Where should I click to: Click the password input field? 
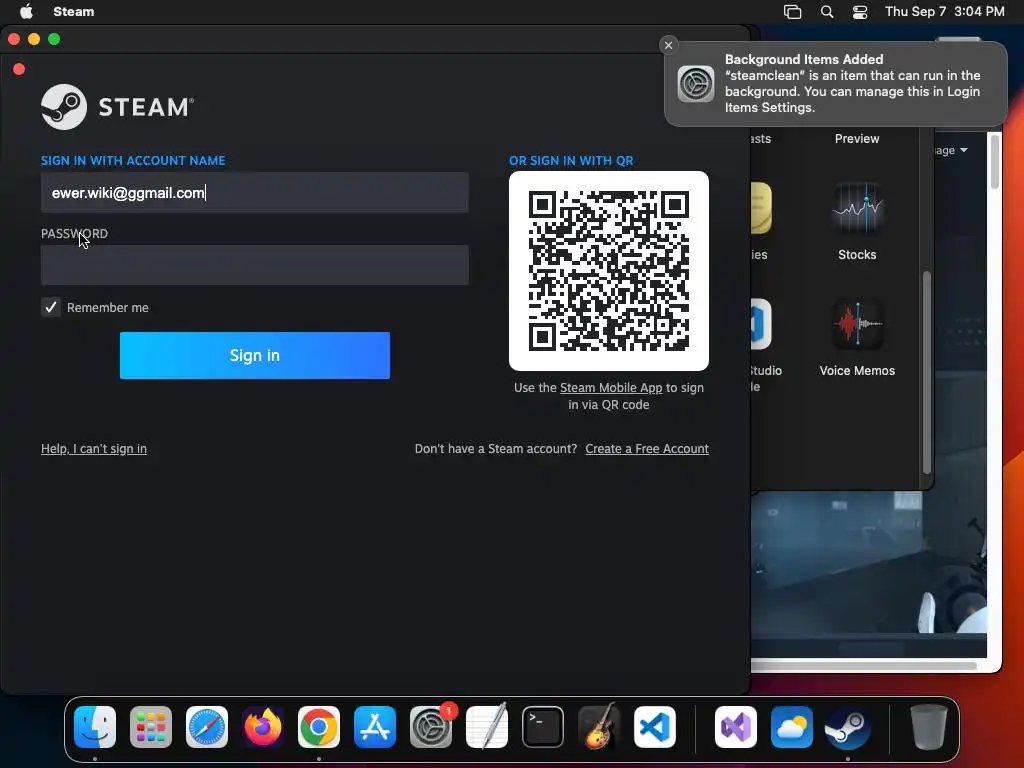click(x=255, y=265)
